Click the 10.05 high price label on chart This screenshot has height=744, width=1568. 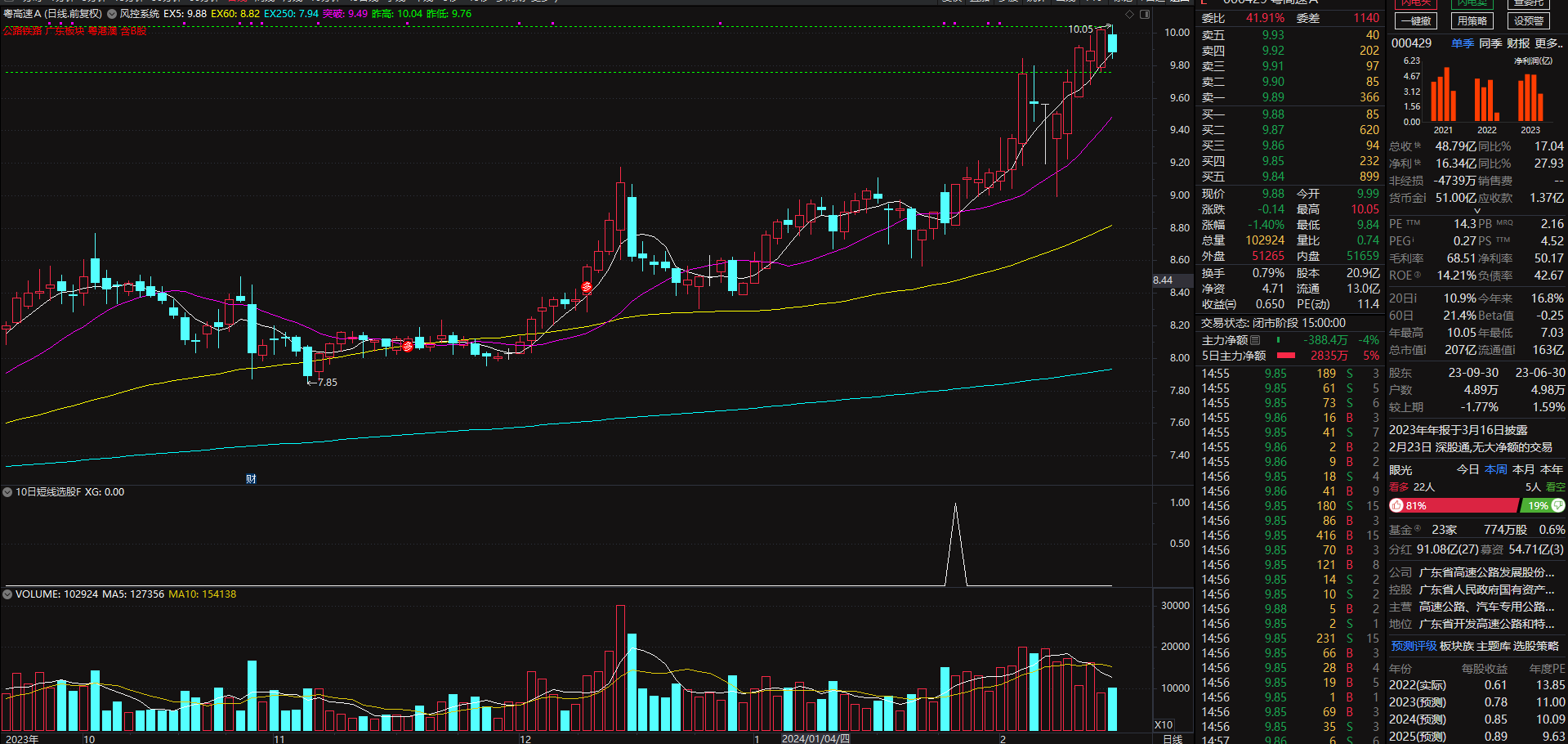click(x=1080, y=29)
